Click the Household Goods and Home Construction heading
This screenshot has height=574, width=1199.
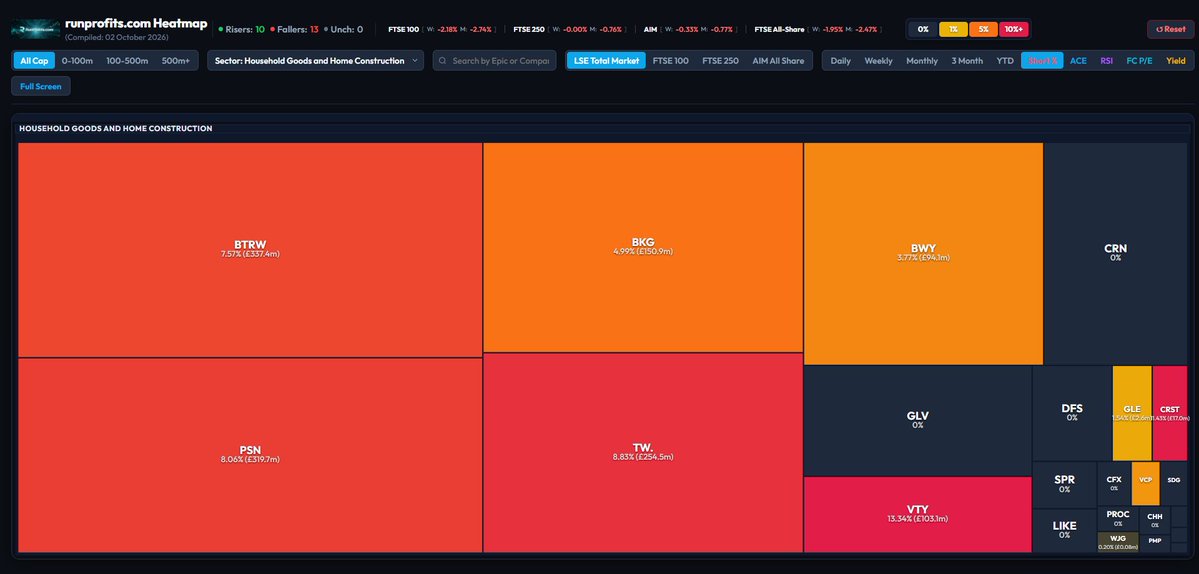[115, 128]
